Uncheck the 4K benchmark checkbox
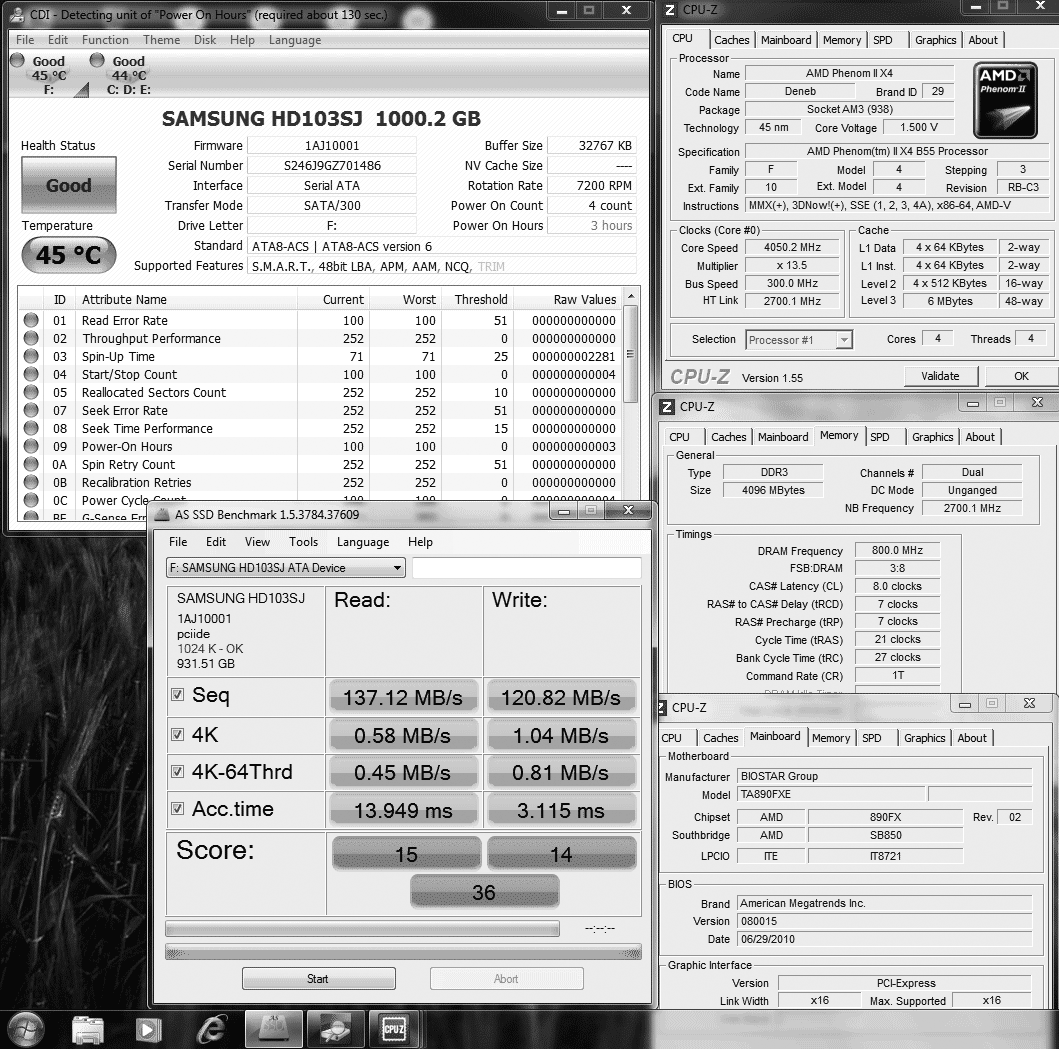The image size is (1059, 1049). (x=178, y=734)
